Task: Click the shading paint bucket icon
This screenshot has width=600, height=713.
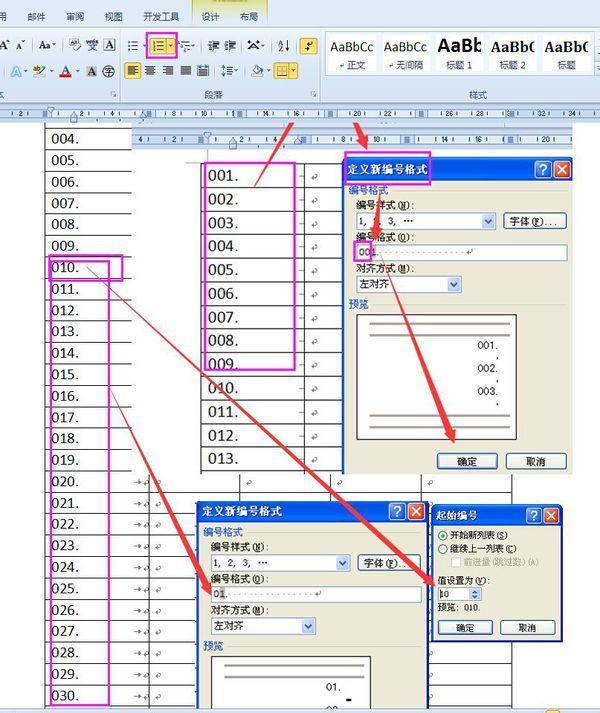Action: (x=257, y=70)
